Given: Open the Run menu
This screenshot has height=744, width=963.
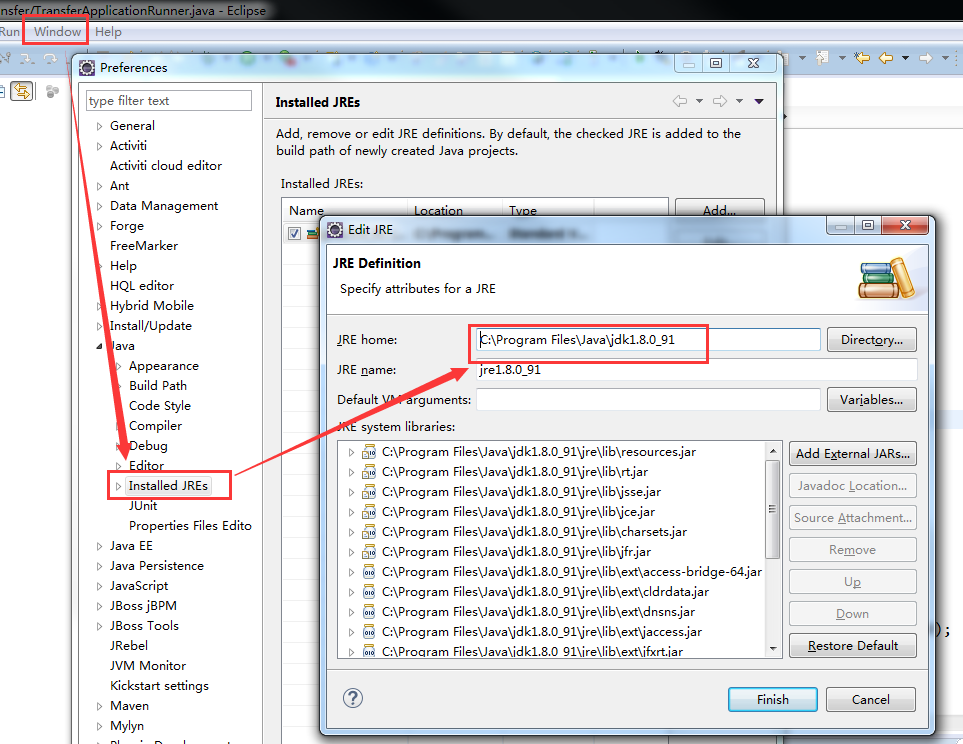Looking at the screenshot, I should pyautogui.click(x=10, y=31).
